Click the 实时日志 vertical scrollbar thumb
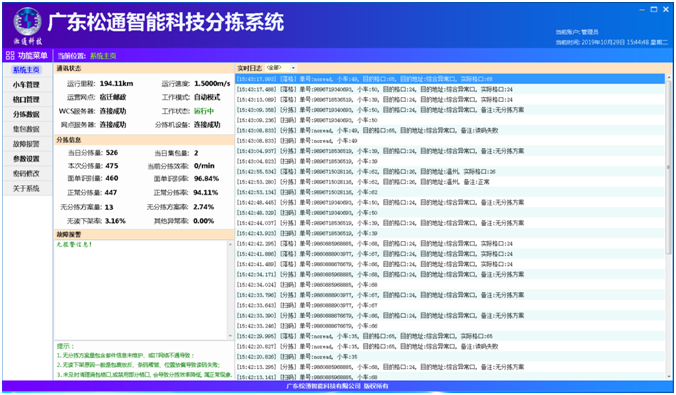 (x=669, y=167)
